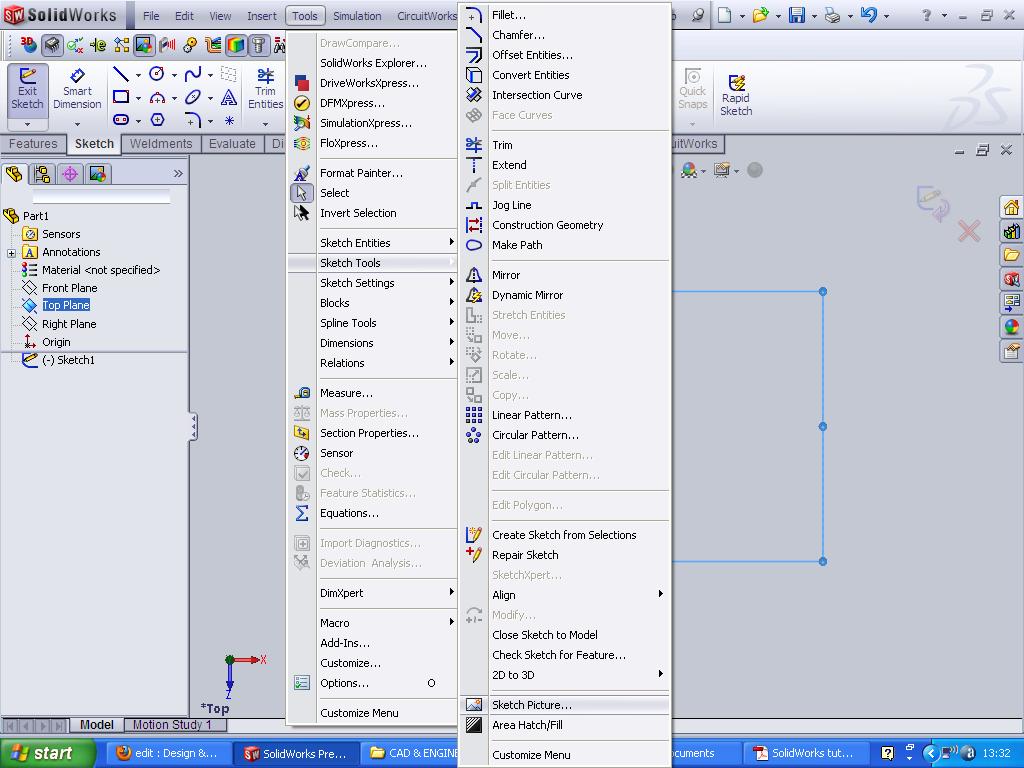
Task: Open the File menu
Action: (151, 16)
